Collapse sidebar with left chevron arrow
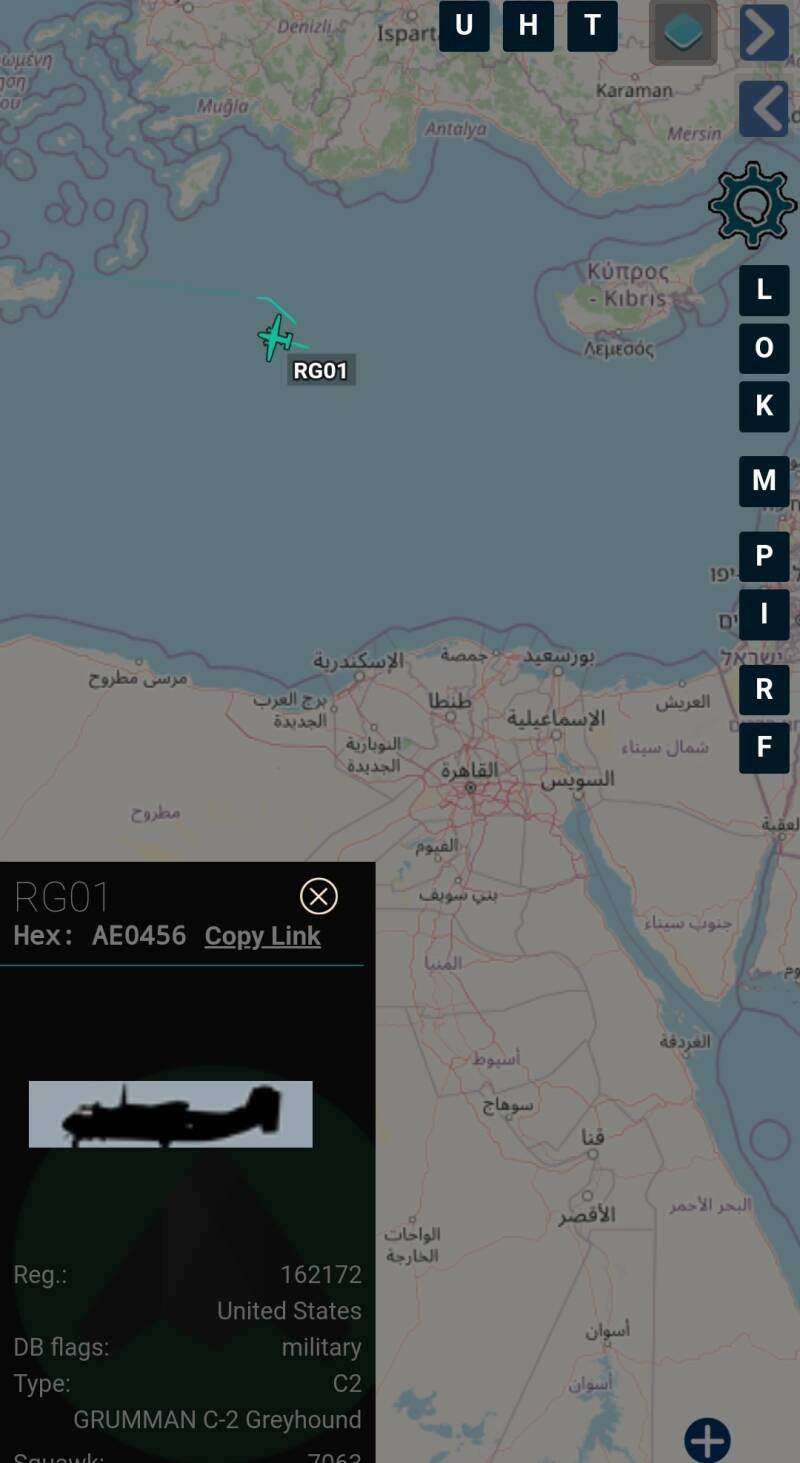800x1463 pixels. (x=764, y=109)
